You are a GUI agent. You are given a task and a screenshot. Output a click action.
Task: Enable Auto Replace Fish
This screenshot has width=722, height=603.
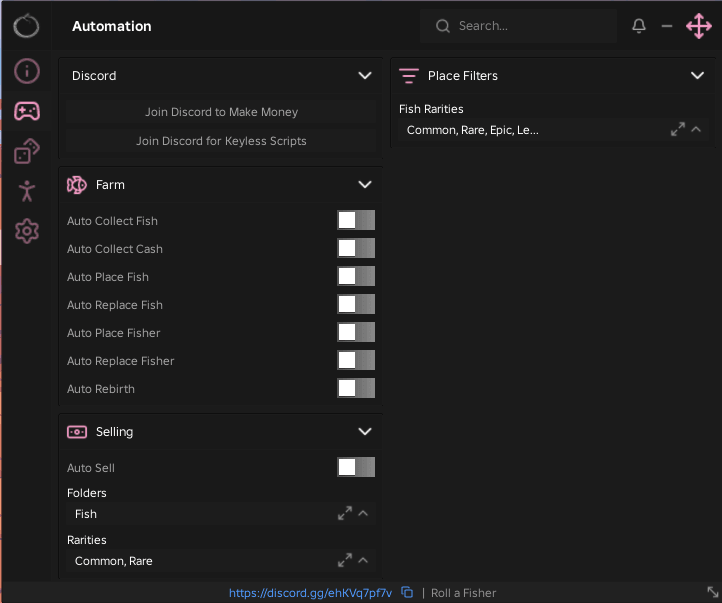[356, 304]
